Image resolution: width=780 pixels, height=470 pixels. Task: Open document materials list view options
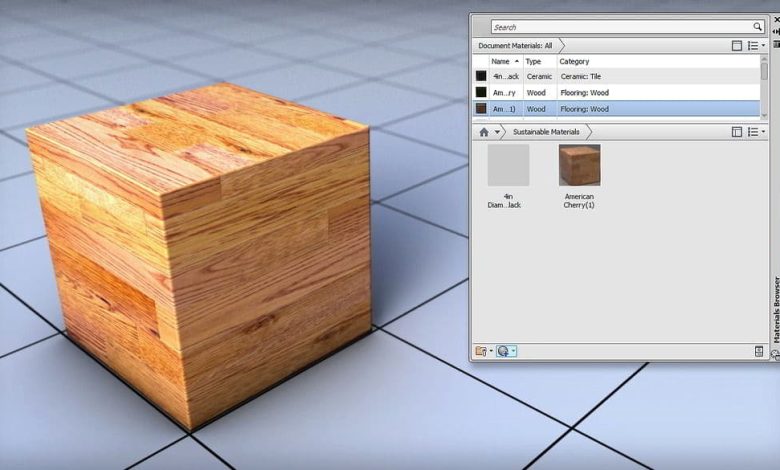(756, 46)
